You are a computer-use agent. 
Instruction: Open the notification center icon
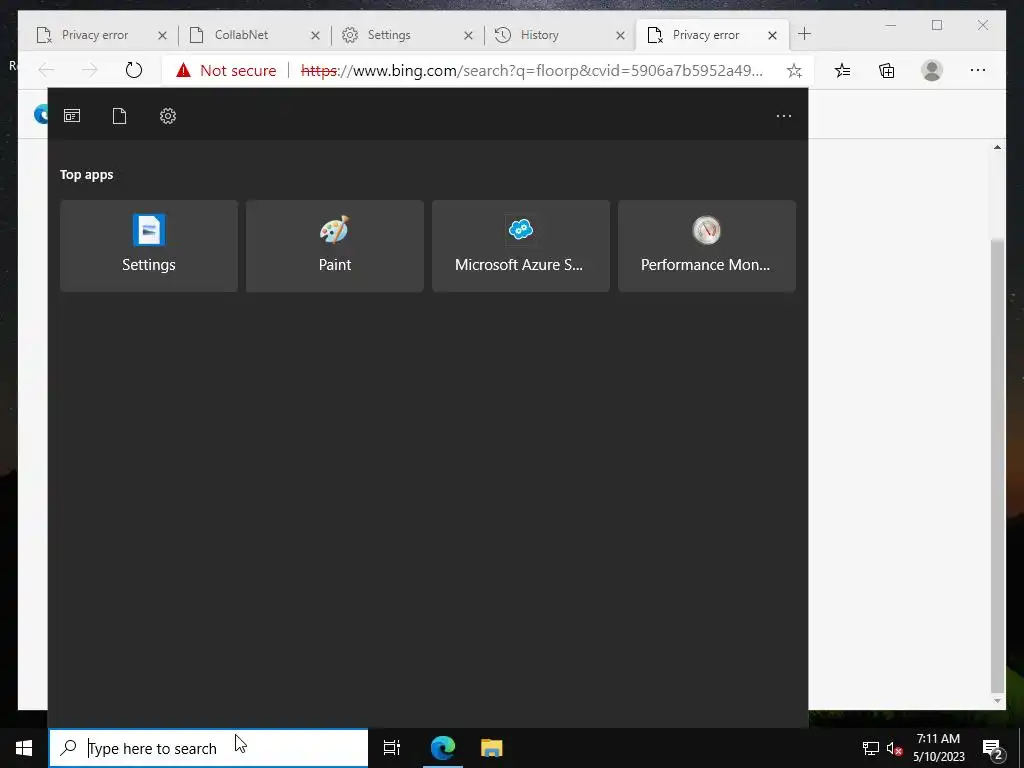pos(992,748)
